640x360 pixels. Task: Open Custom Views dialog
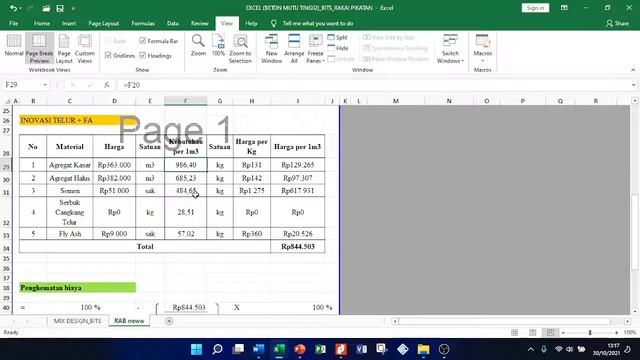(x=84, y=49)
